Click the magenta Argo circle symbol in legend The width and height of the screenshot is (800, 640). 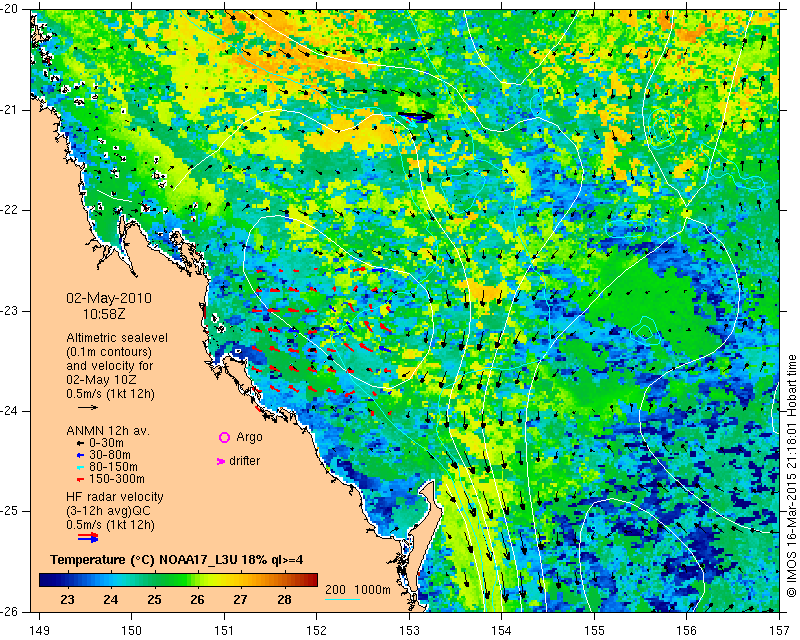tap(224, 437)
